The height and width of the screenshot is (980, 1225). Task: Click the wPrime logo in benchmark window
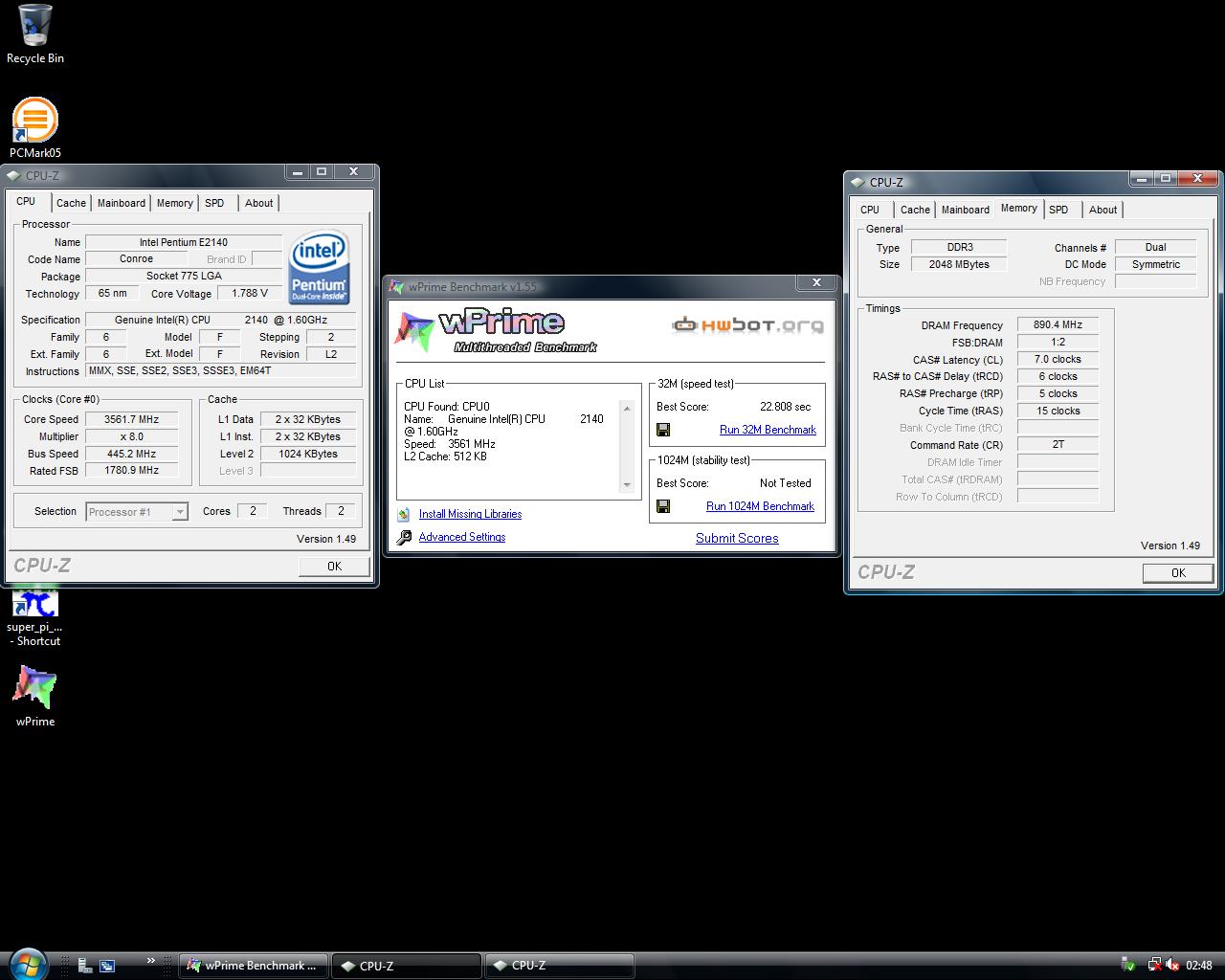click(x=496, y=331)
